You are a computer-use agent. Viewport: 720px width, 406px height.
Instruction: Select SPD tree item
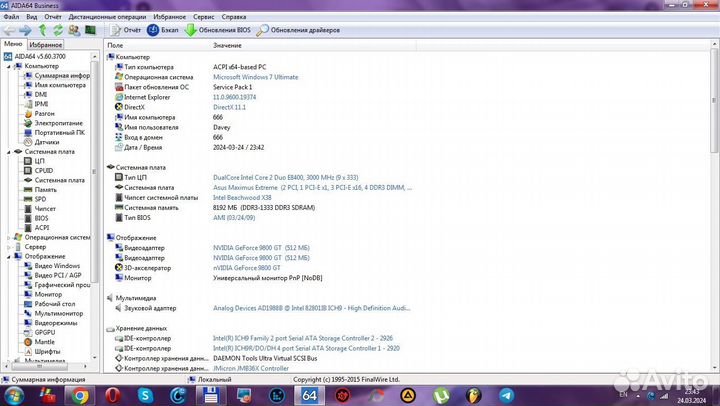pyautogui.click(x=35, y=199)
